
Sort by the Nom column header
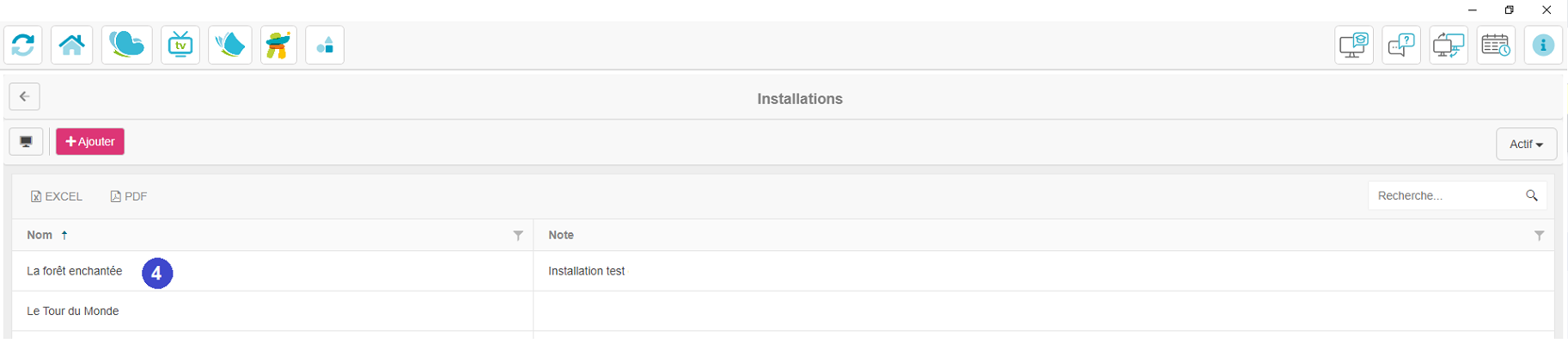coord(40,235)
